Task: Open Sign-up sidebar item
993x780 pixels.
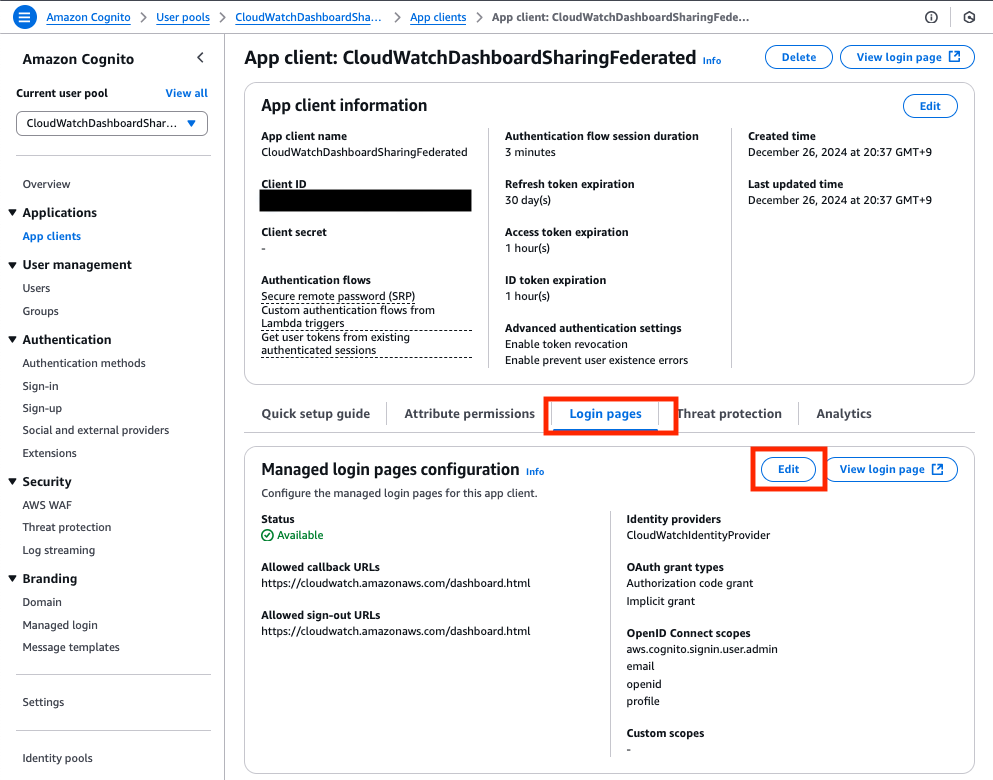Action: 42,408
